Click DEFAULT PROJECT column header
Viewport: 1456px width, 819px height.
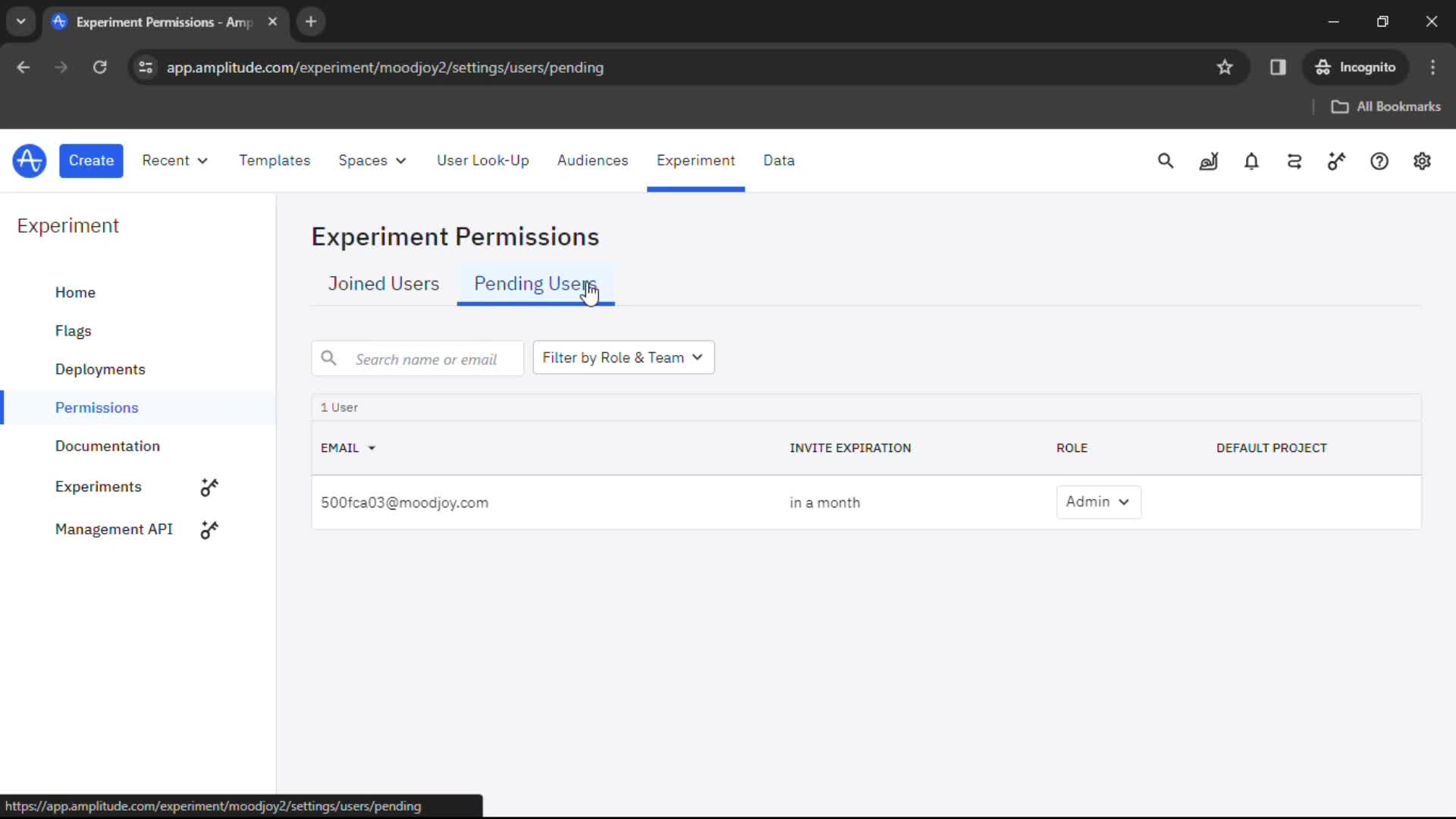coord(1271,448)
